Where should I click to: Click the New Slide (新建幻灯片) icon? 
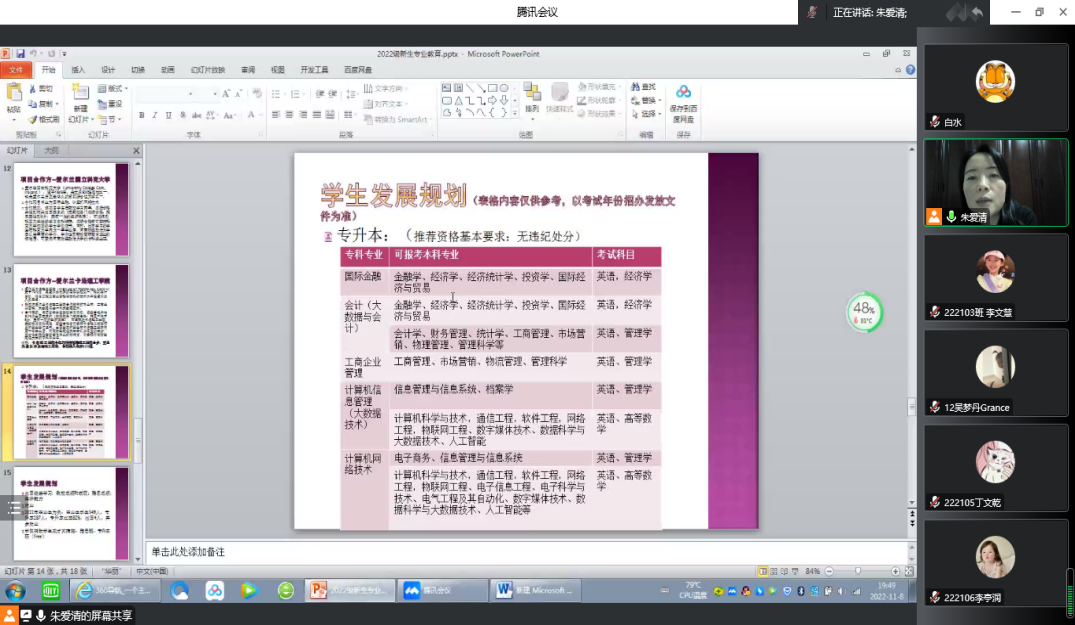[80, 96]
